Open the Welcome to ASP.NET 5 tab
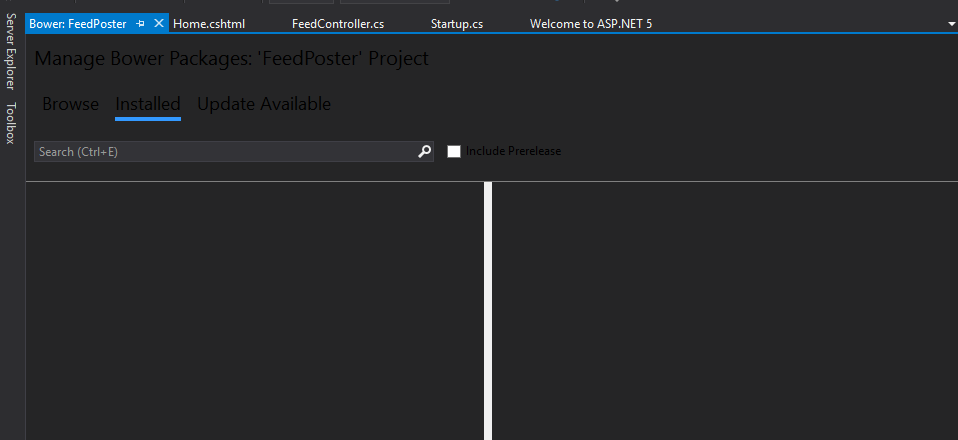The height and width of the screenshot is (440, 958). point(591,23)
